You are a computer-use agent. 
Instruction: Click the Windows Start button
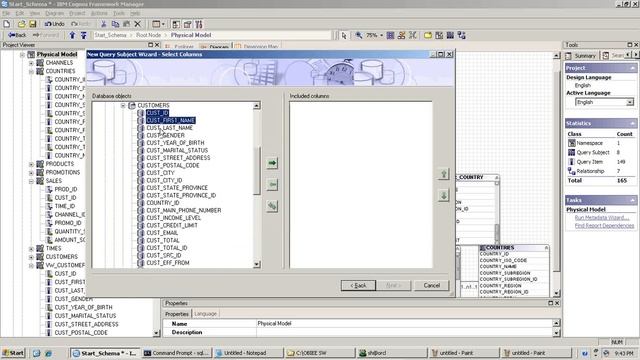pyautogui.click(x=13, y=353)
